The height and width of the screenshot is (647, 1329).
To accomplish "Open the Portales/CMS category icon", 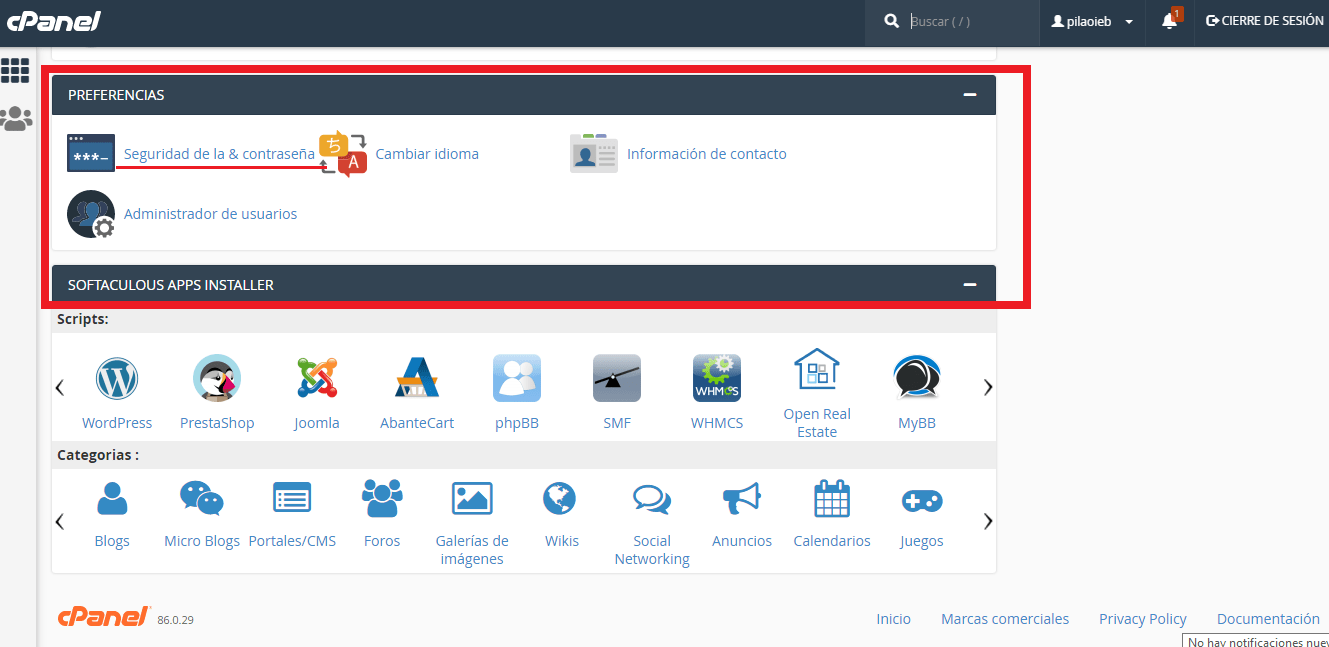I will [292, 498].
